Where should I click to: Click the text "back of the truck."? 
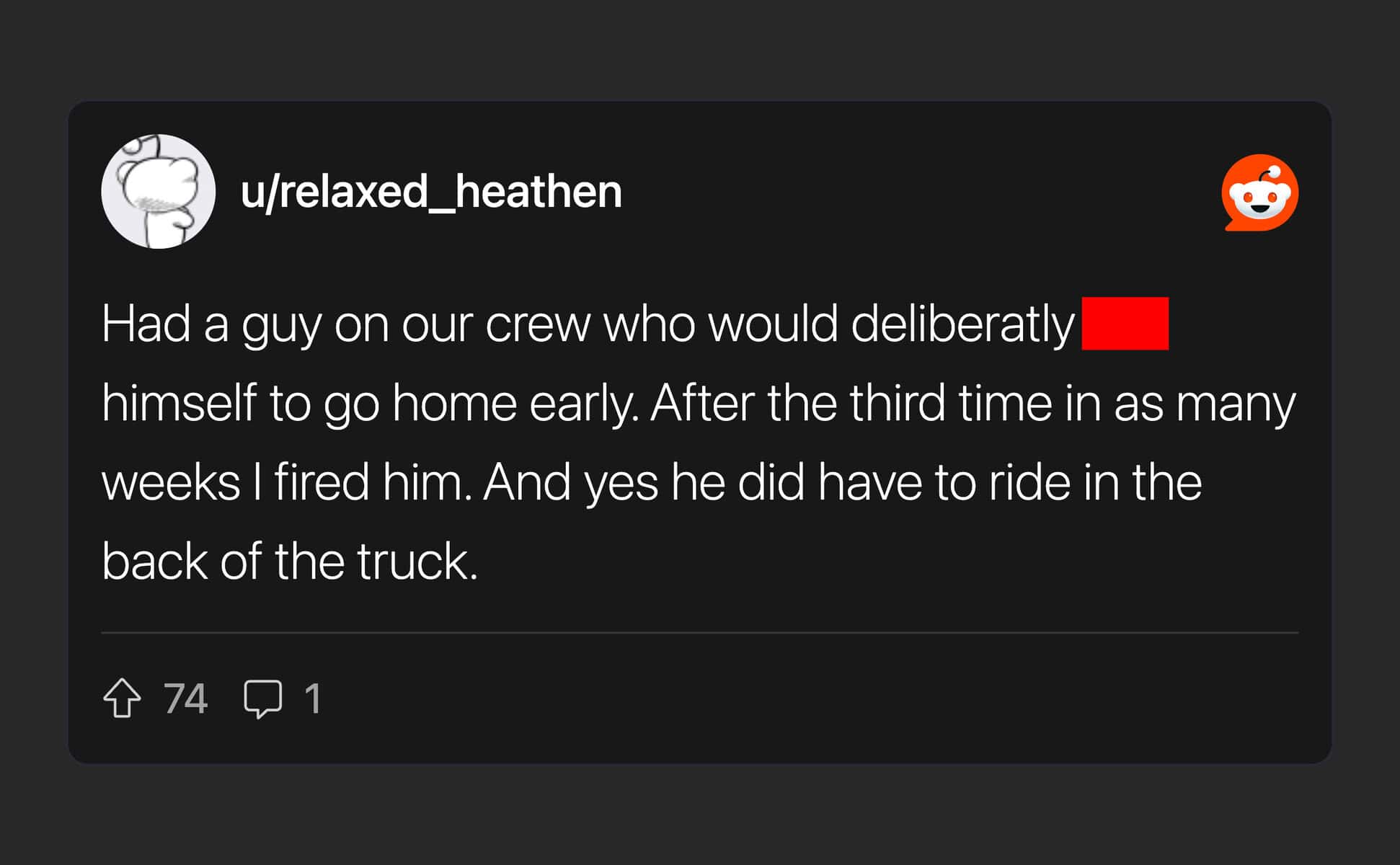pyautogui.click(x=290, y=562)
